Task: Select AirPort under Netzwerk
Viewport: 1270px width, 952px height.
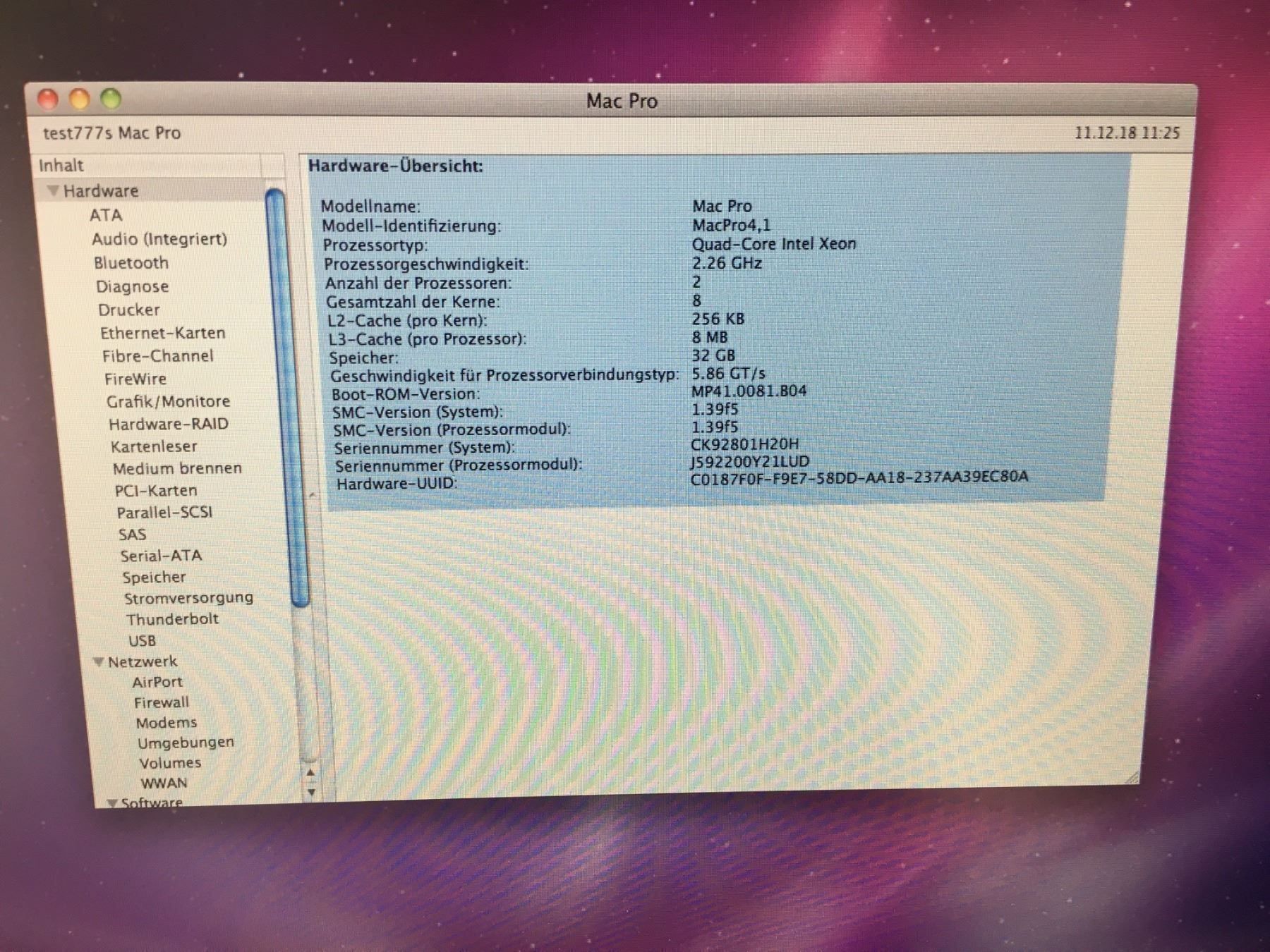Action: point(157,682)
